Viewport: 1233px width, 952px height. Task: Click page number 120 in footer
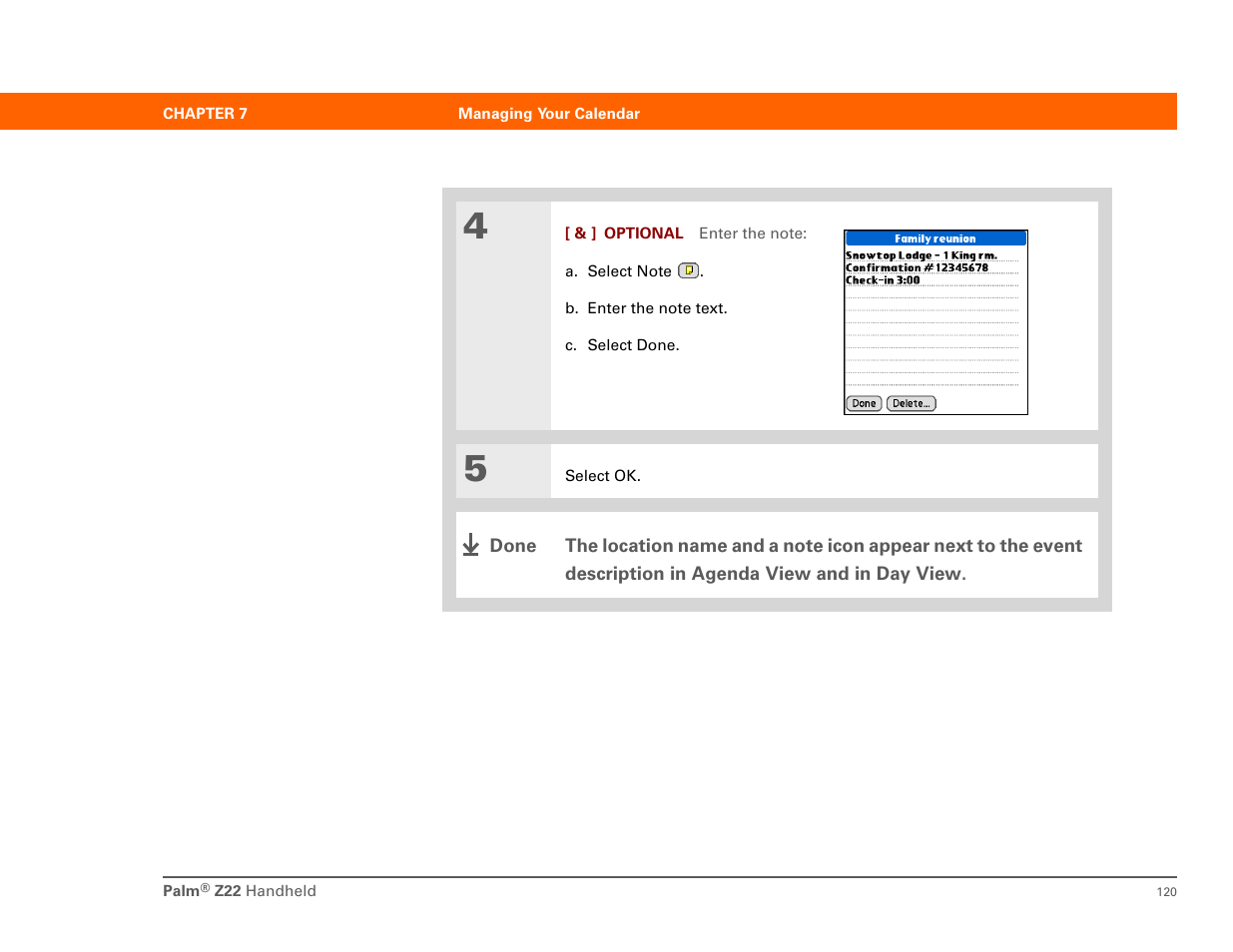(x=1167, y=892)
